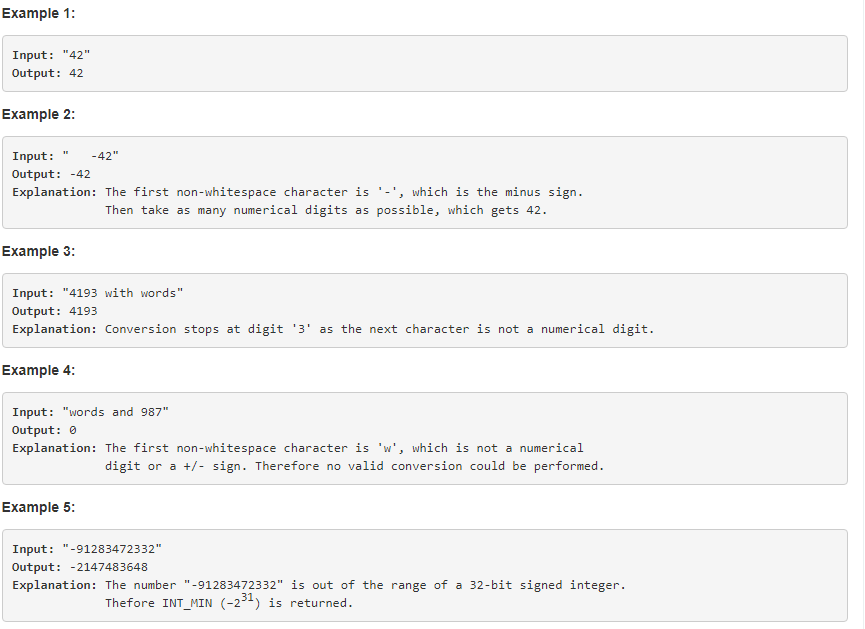
Task: Click the Output: 0 line
Action: [x=44, y=430]
